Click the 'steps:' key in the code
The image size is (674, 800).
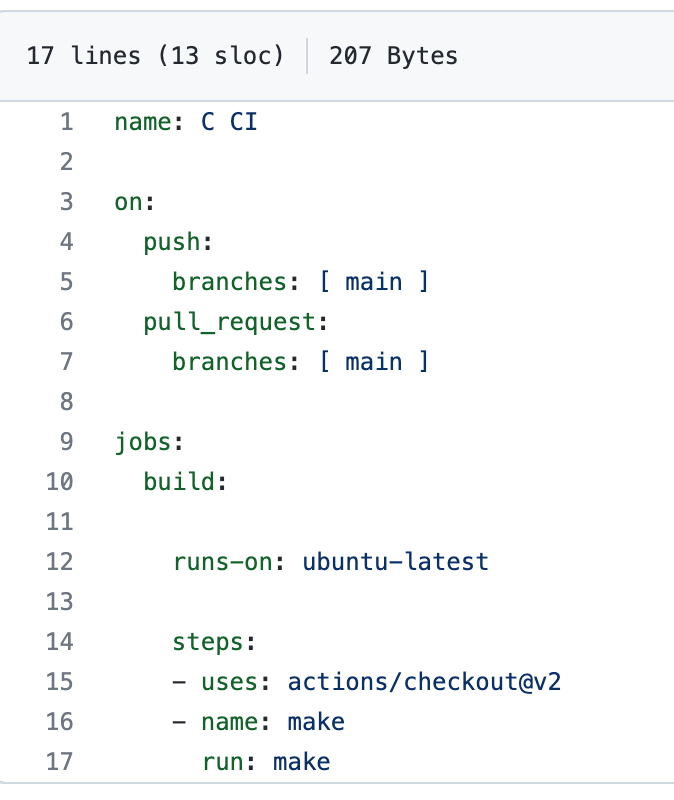(x=214, y=643)
